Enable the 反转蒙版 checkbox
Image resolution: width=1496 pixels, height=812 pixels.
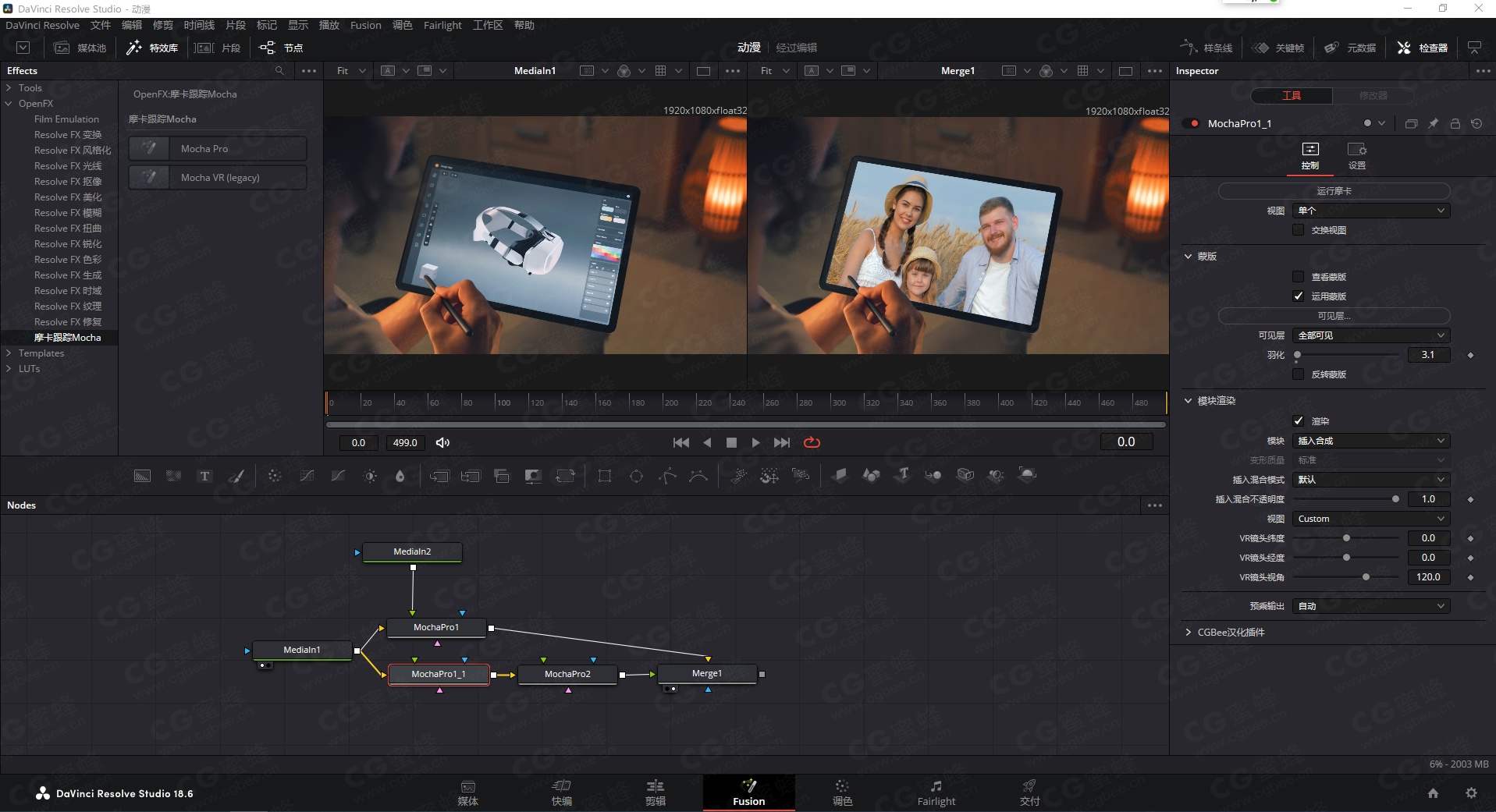tap(1298, 374)
